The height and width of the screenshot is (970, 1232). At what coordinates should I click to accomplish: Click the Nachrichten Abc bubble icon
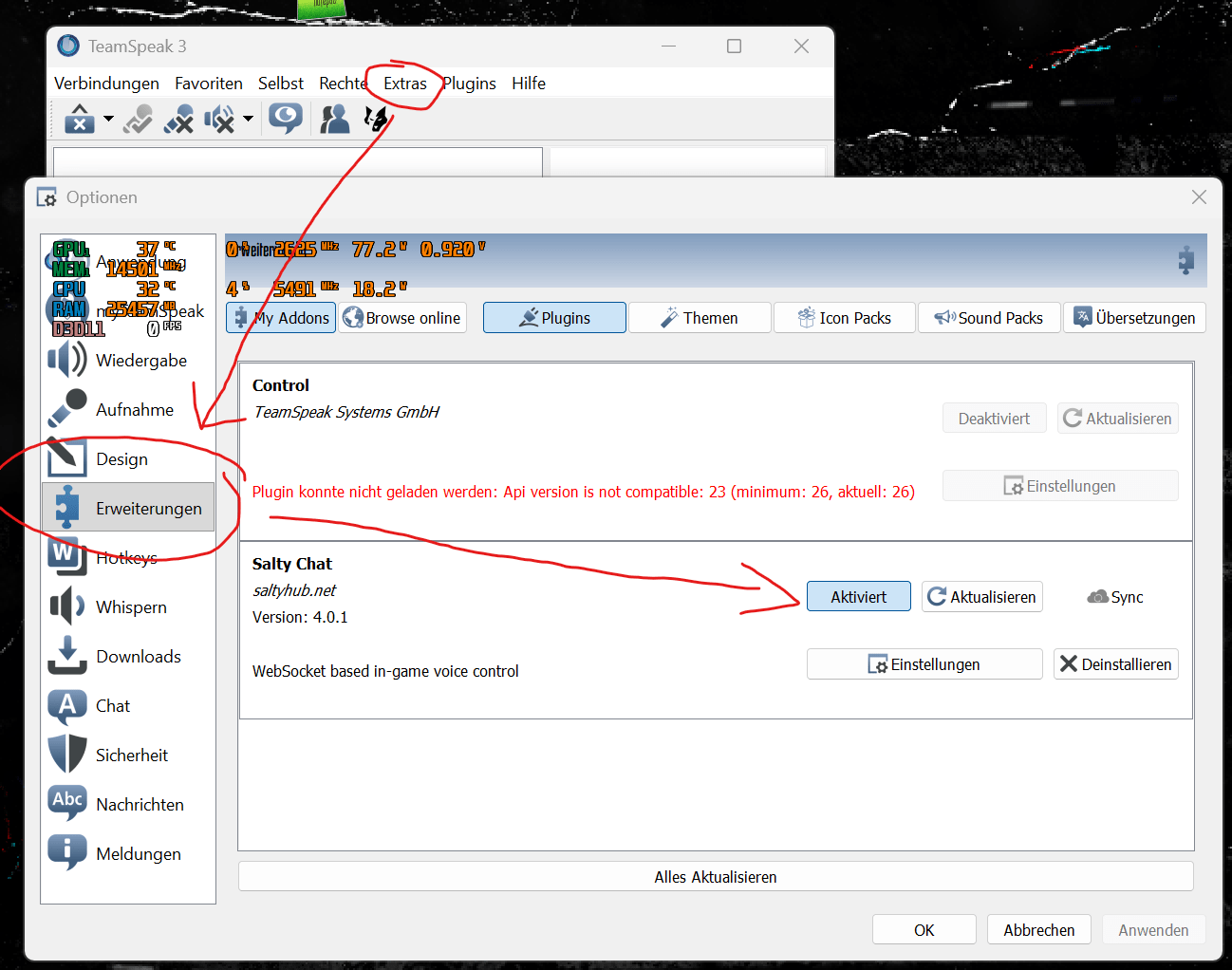tap(67, 803)
